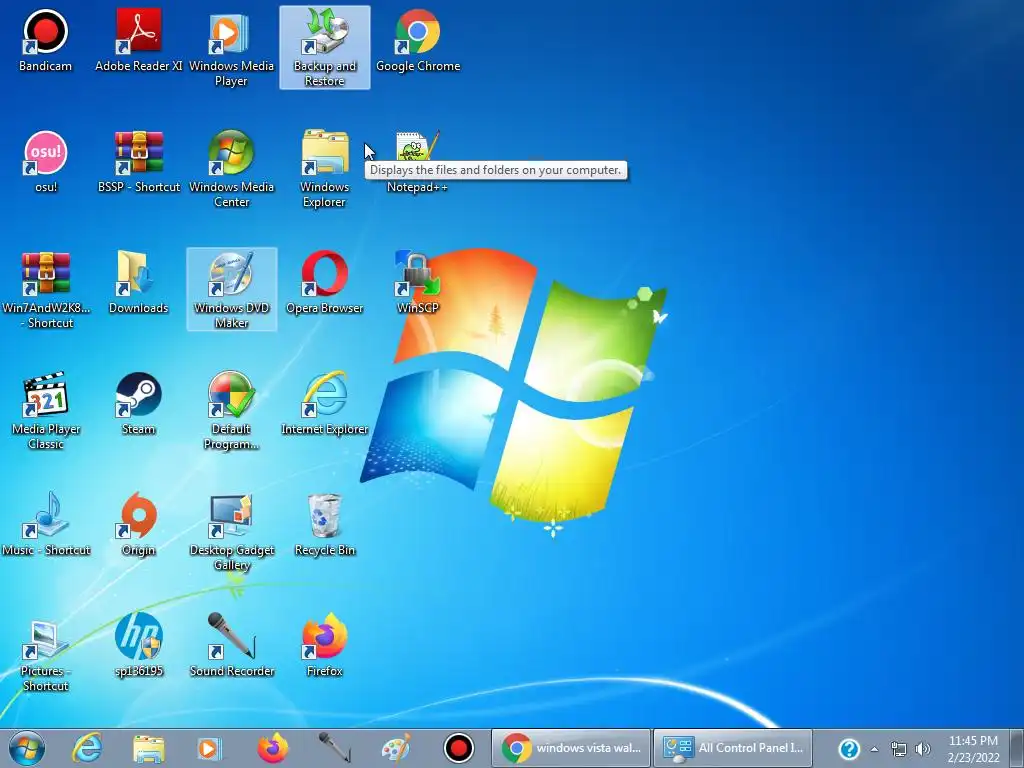Open Windows Explorer from the taskbar
The width and height of the screenshot is (1024, 768).
pos(148,748)
